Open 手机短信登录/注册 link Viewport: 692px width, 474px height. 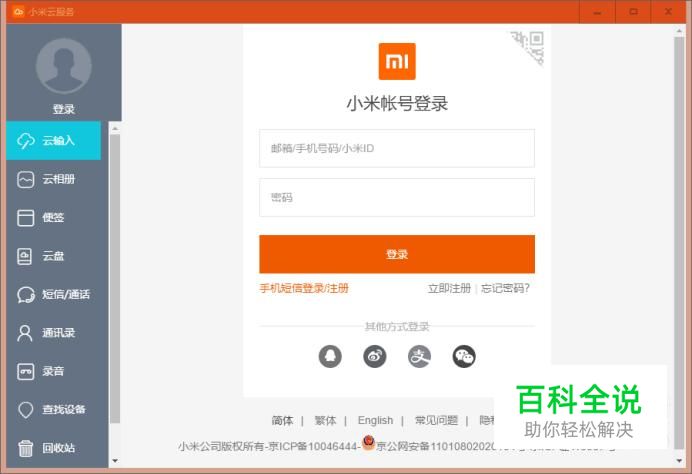coord(304,289)
